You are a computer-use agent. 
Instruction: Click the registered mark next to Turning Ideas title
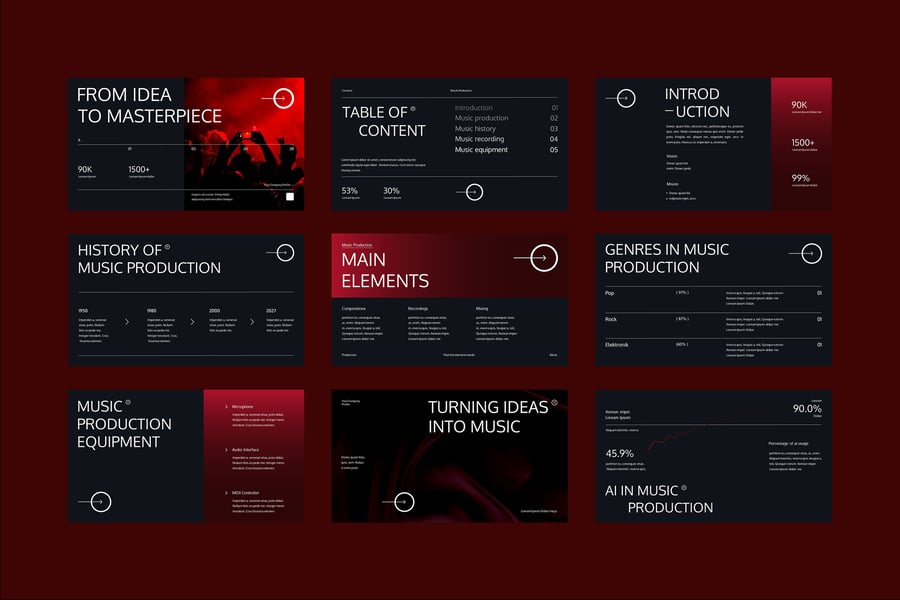tap(556, 402)
